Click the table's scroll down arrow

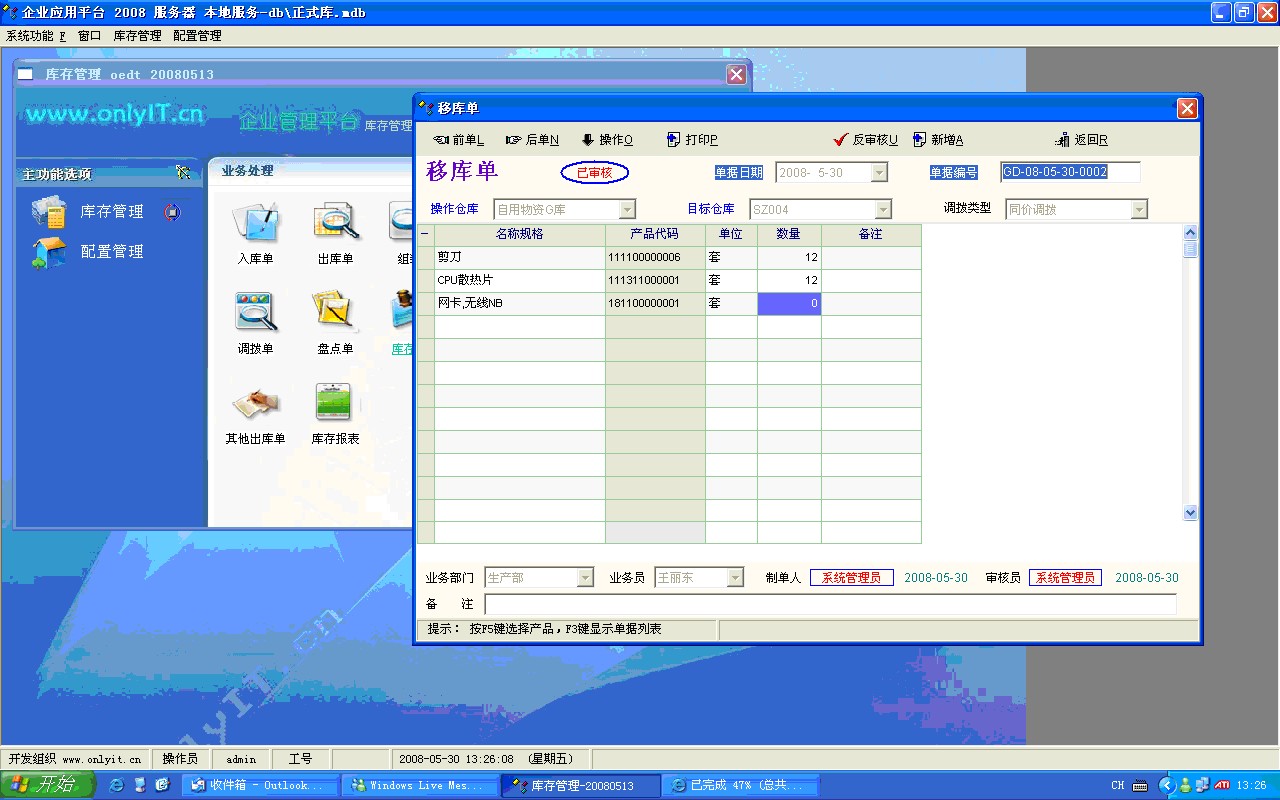click(1190, 512)
